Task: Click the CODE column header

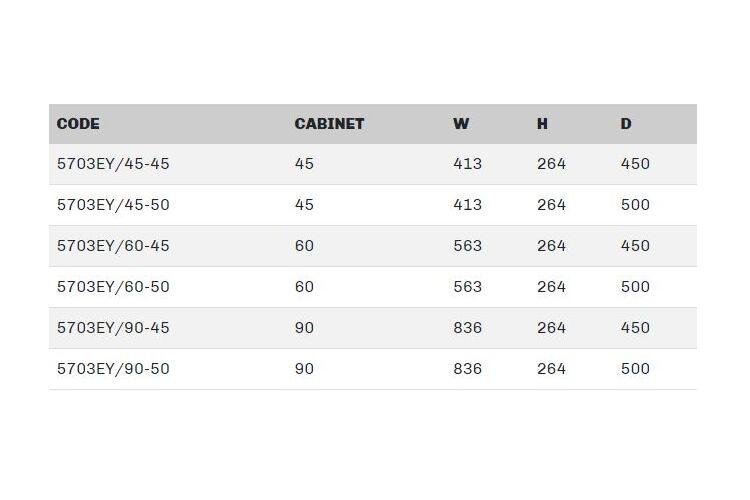Action: [78, 124]
